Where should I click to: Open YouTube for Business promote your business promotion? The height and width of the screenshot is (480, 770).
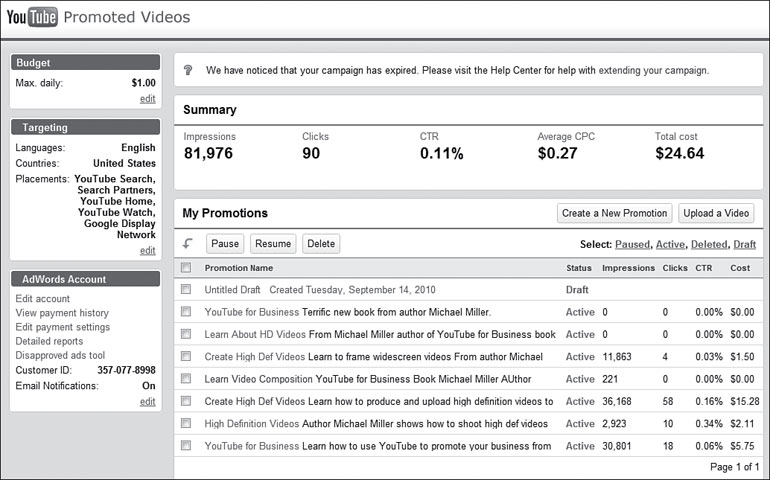(x=252, y=446)
